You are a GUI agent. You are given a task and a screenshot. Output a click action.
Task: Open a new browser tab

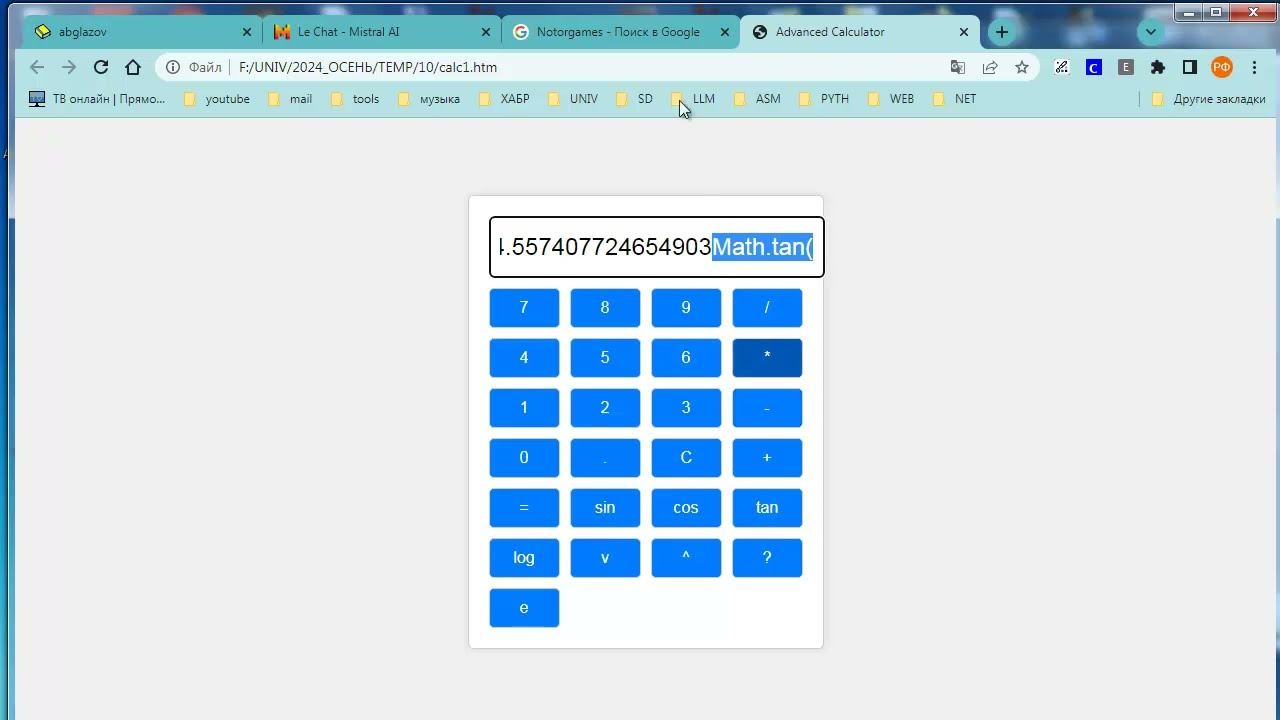[x=1002, y=32]
